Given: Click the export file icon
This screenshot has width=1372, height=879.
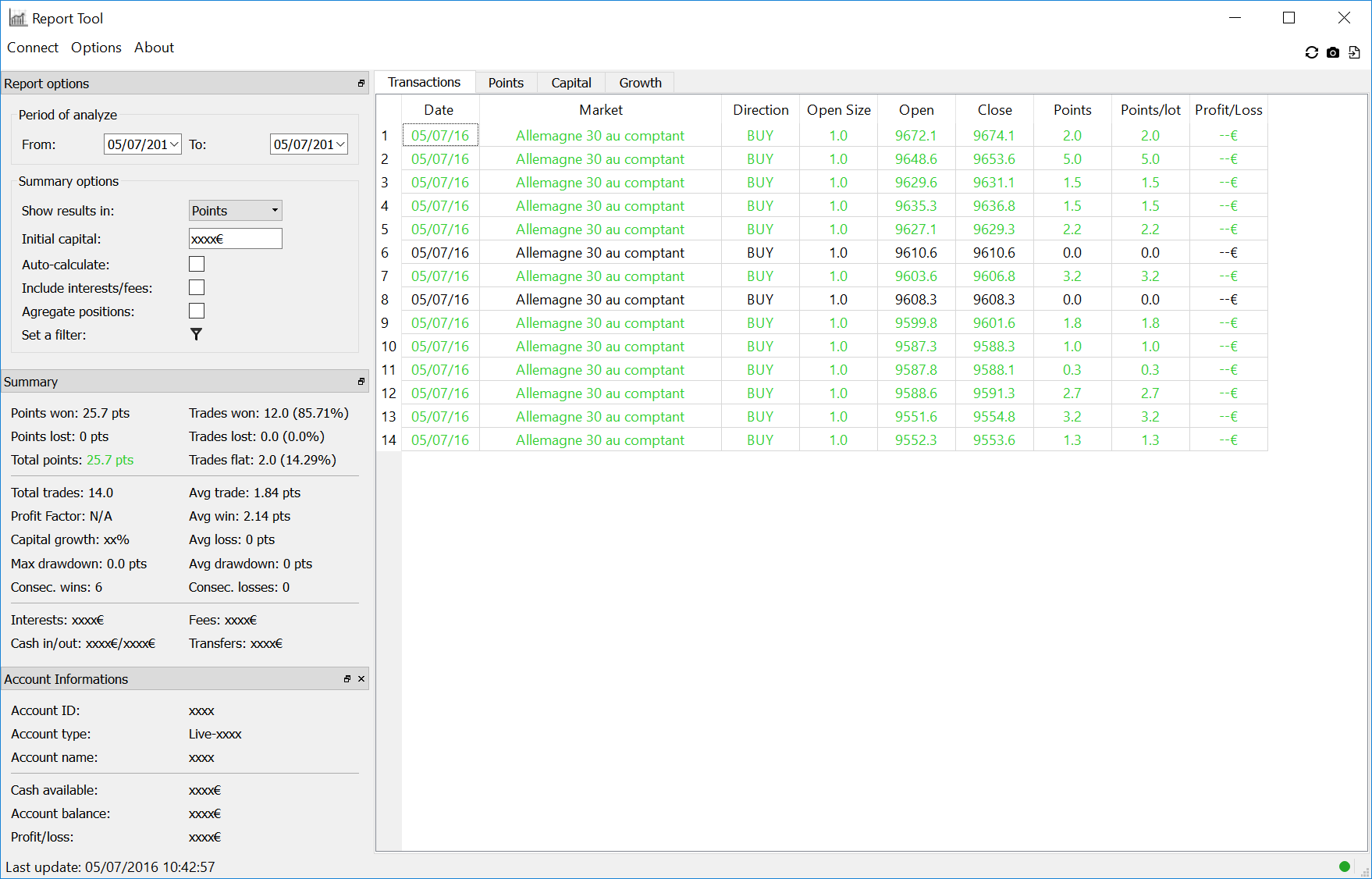Looking at the screenshot, I should pyautogui.click(x=1354, y=52).
